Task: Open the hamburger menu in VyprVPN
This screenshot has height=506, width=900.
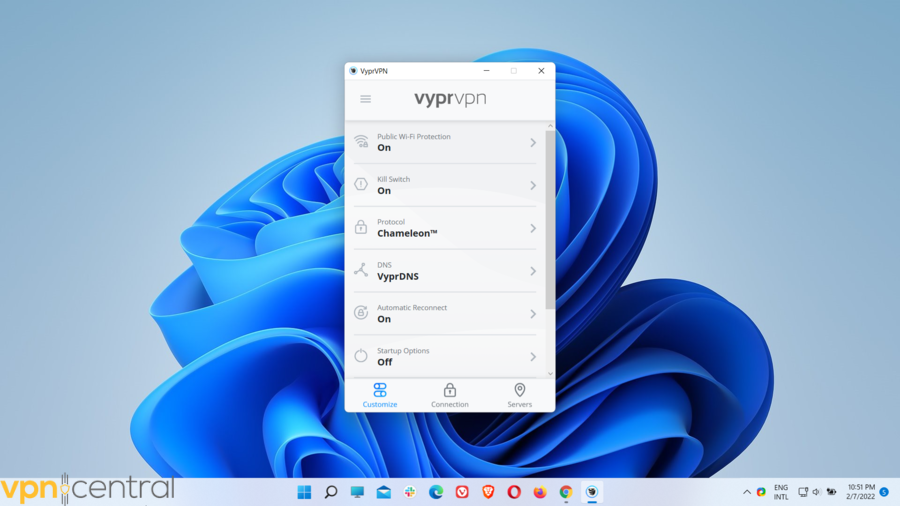Action: (x=365, y=99)
